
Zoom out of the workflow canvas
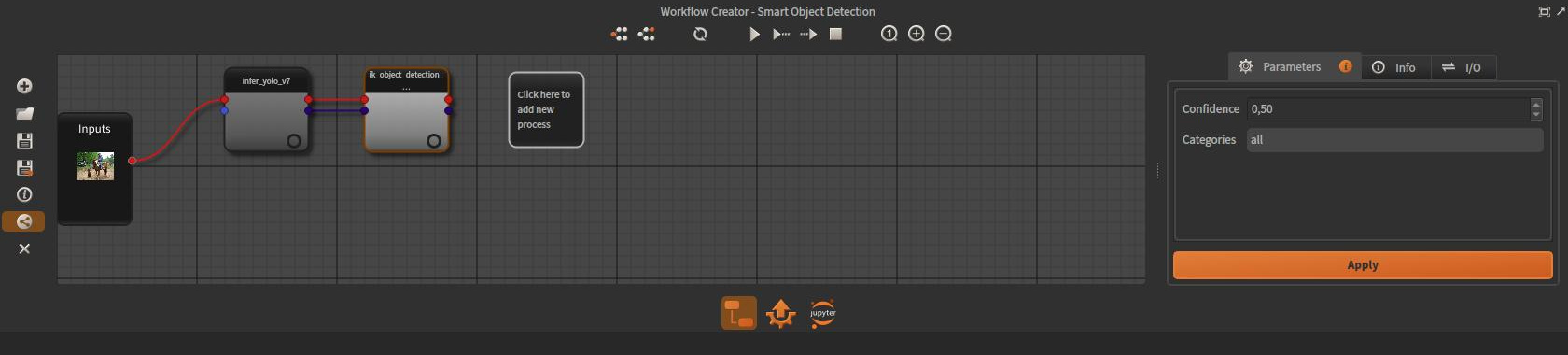[944, 34]
